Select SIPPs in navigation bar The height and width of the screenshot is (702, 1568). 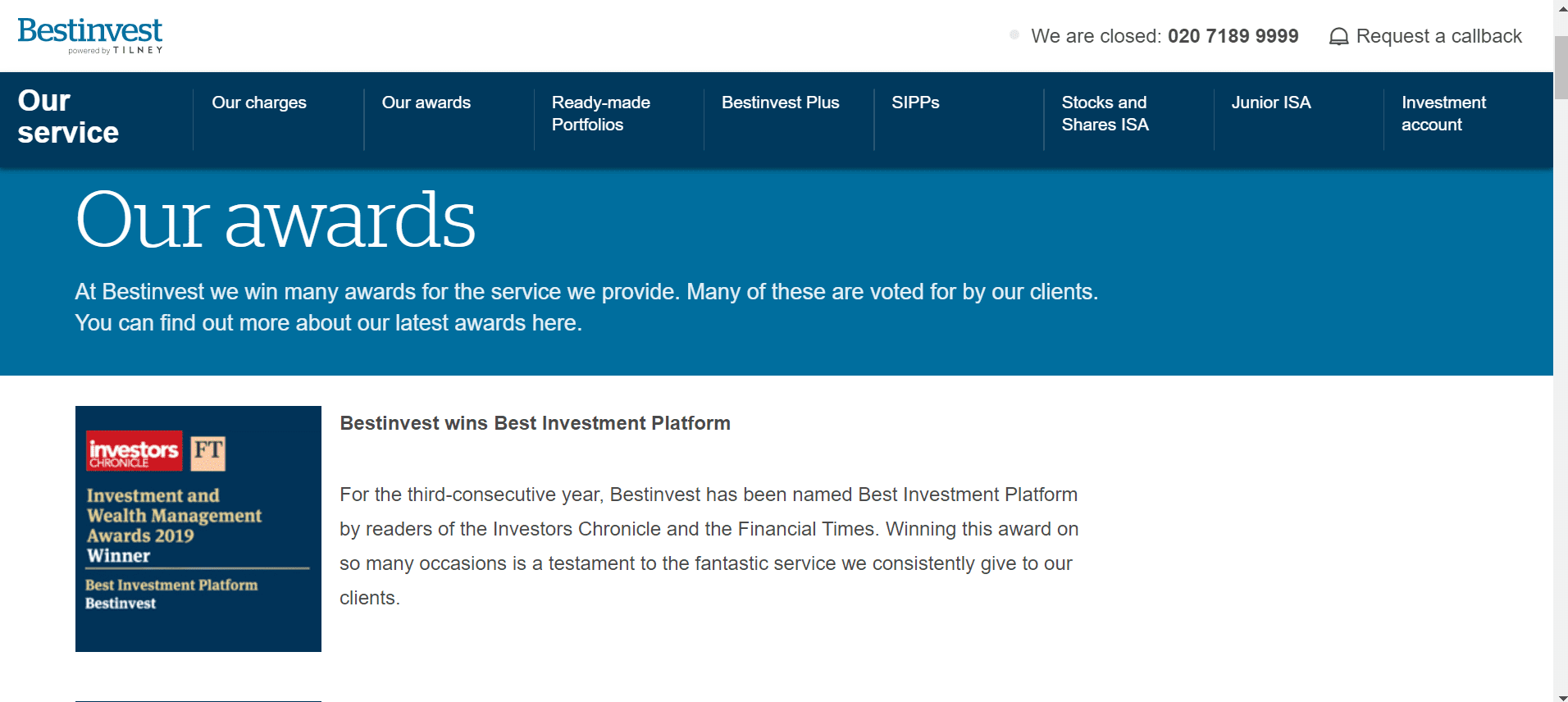[915, 103]
